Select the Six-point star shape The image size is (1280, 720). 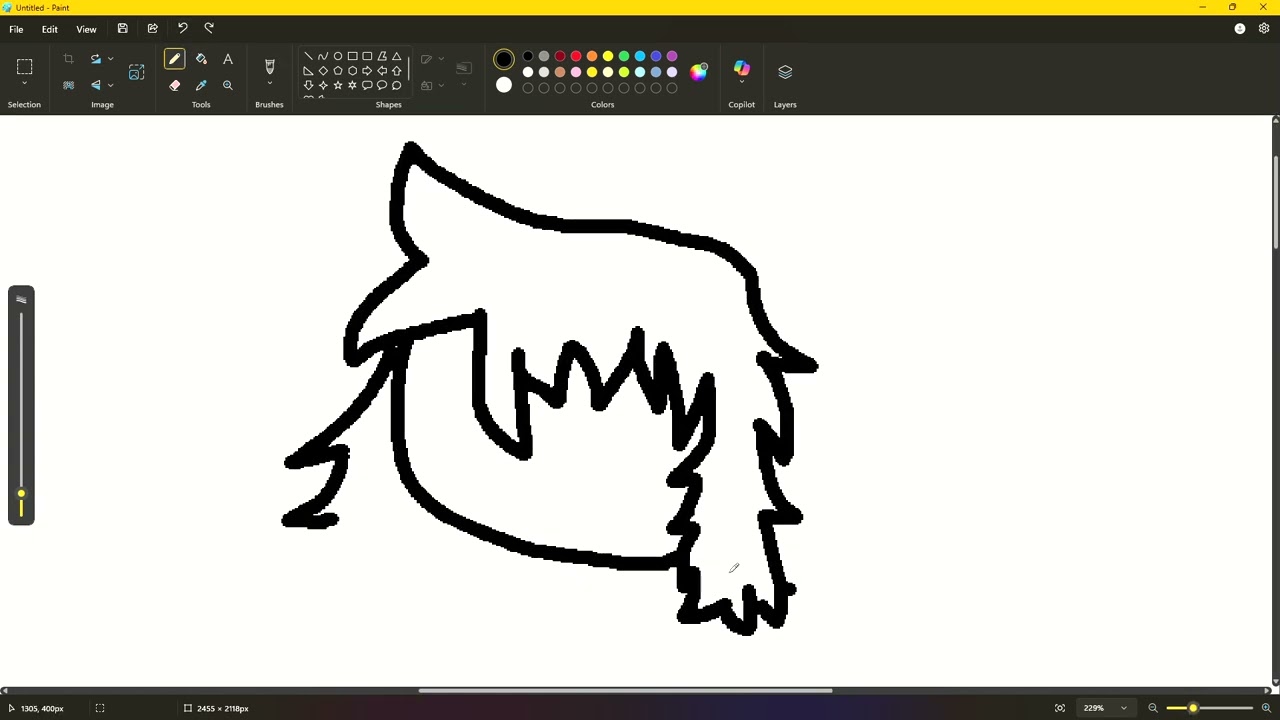coord(352,86)
